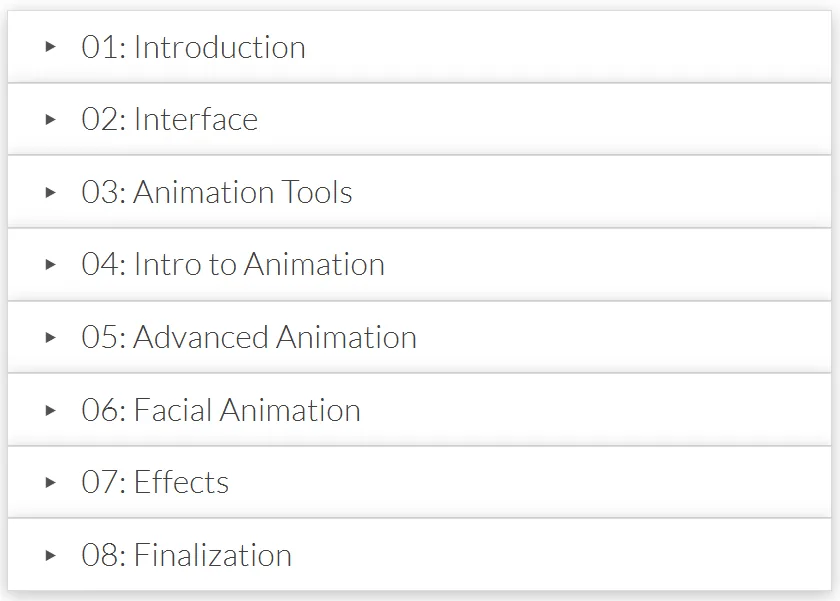This screenshot has width=840, height=601.
Task: Select the '04: Intro to Animation' heading
Action: coord(233,264)
